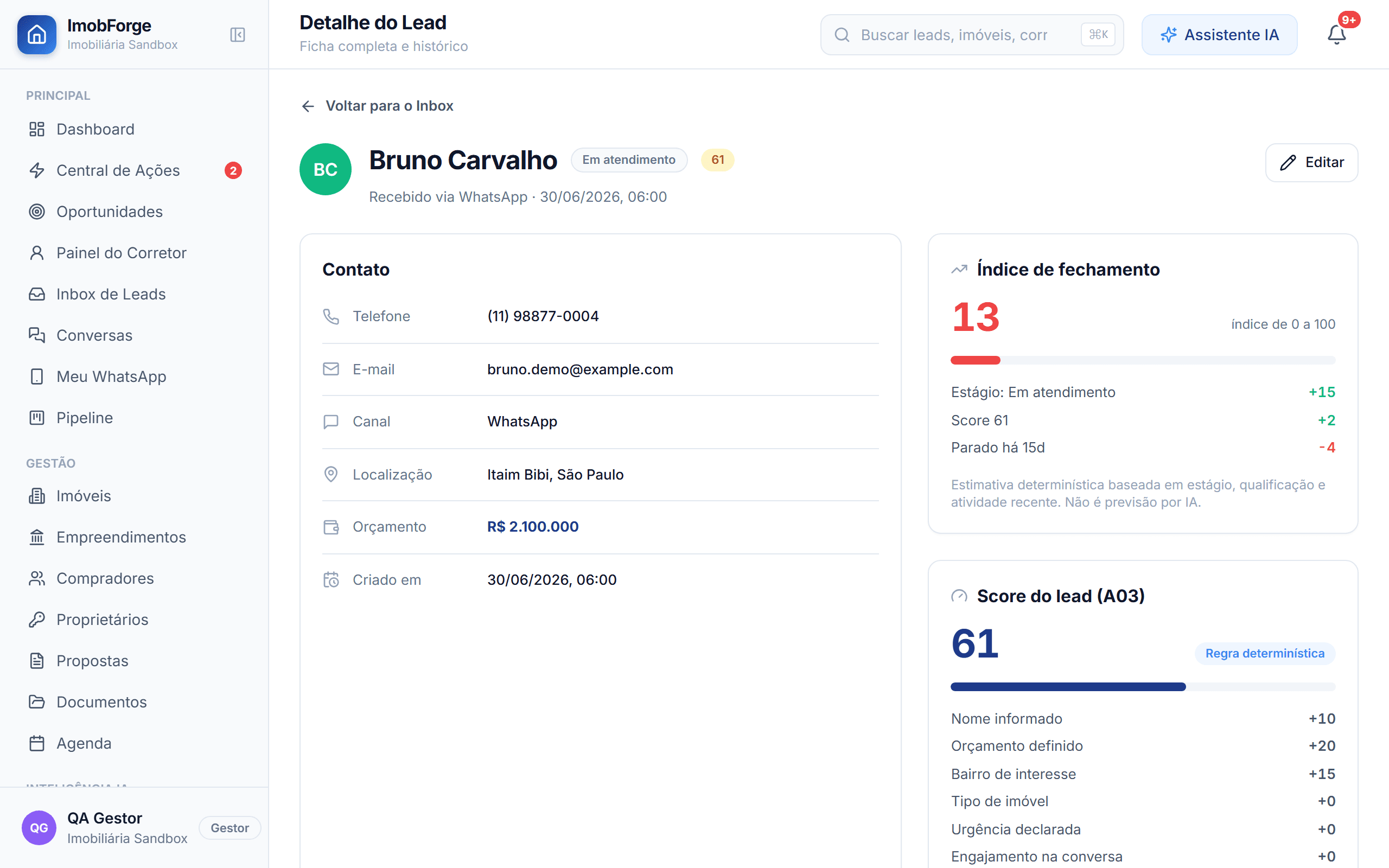Click the Conversas chat bubbles icon
This screenshot has width=1389, height=868.
37,335
